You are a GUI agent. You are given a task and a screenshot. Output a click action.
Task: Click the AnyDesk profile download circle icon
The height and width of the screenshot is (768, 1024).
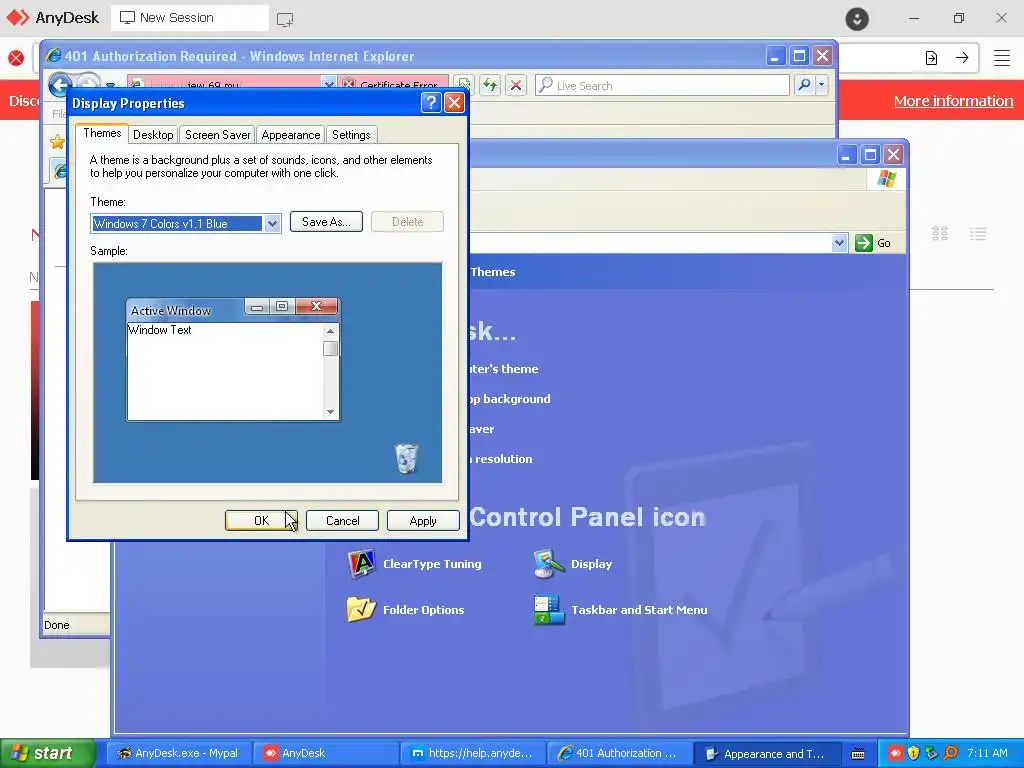pos(857,18)
